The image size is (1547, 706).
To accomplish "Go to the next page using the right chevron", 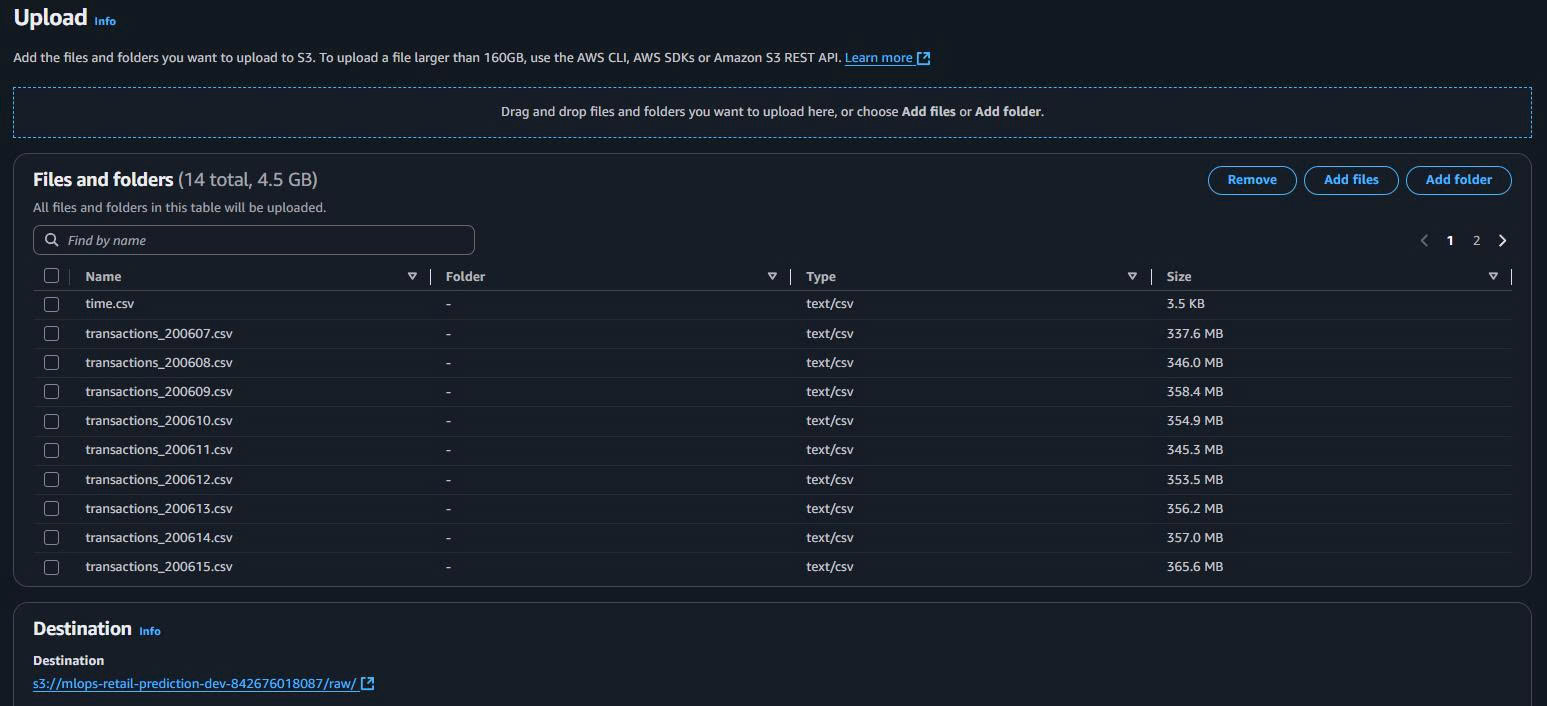I will click(1502, 240).
